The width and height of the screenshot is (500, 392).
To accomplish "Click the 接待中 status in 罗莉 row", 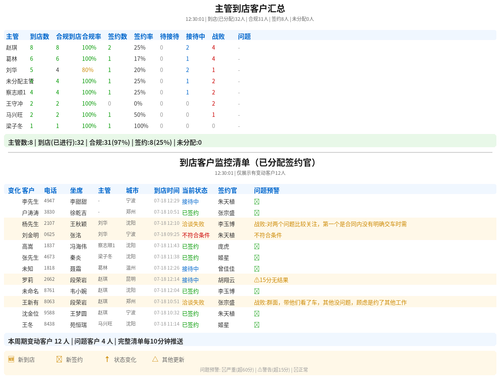I will (190, 280).
